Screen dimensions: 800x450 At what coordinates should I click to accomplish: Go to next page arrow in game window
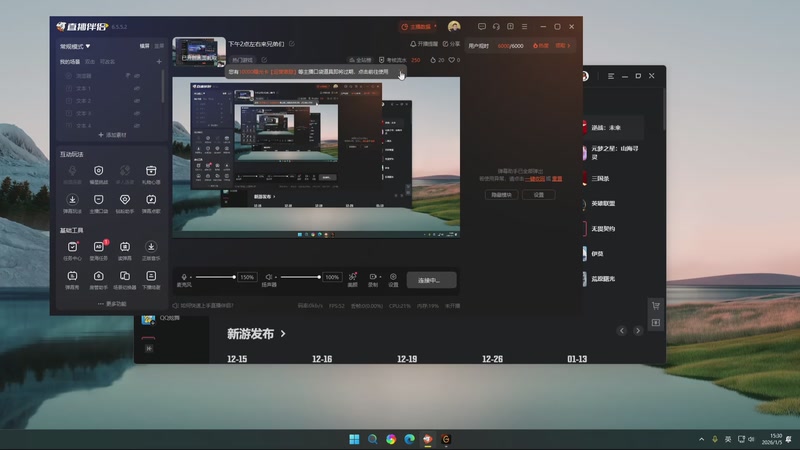point(638,331)
